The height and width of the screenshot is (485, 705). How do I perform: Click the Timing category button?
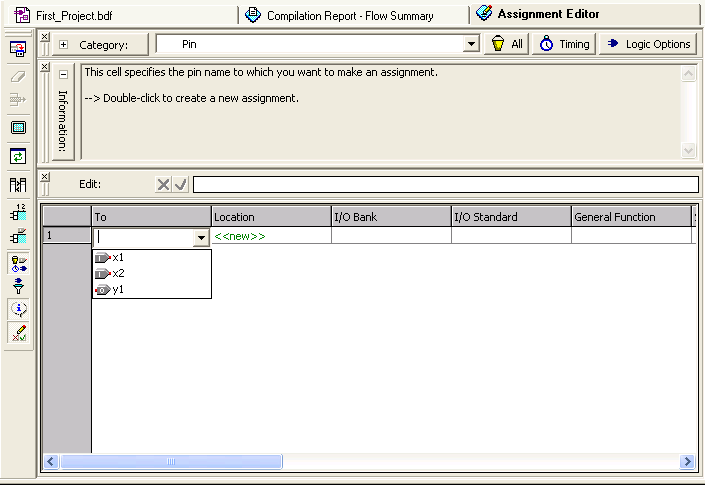[564, 44]
